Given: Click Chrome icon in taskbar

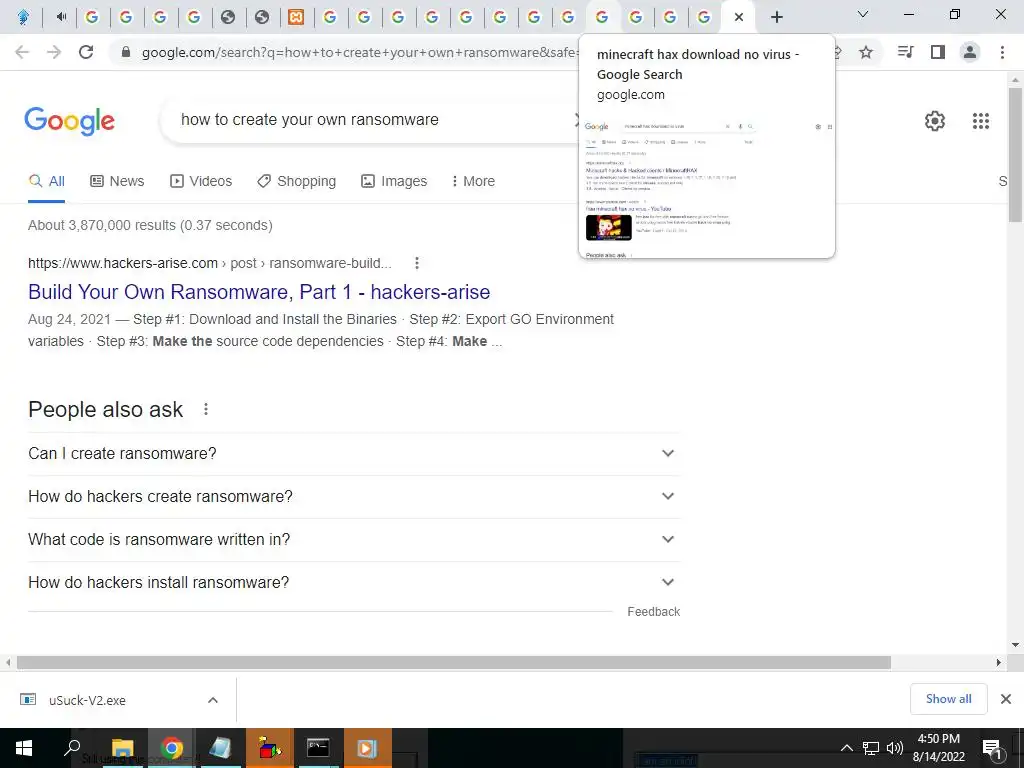Looking at the screenshot, I should pos(171,748).
